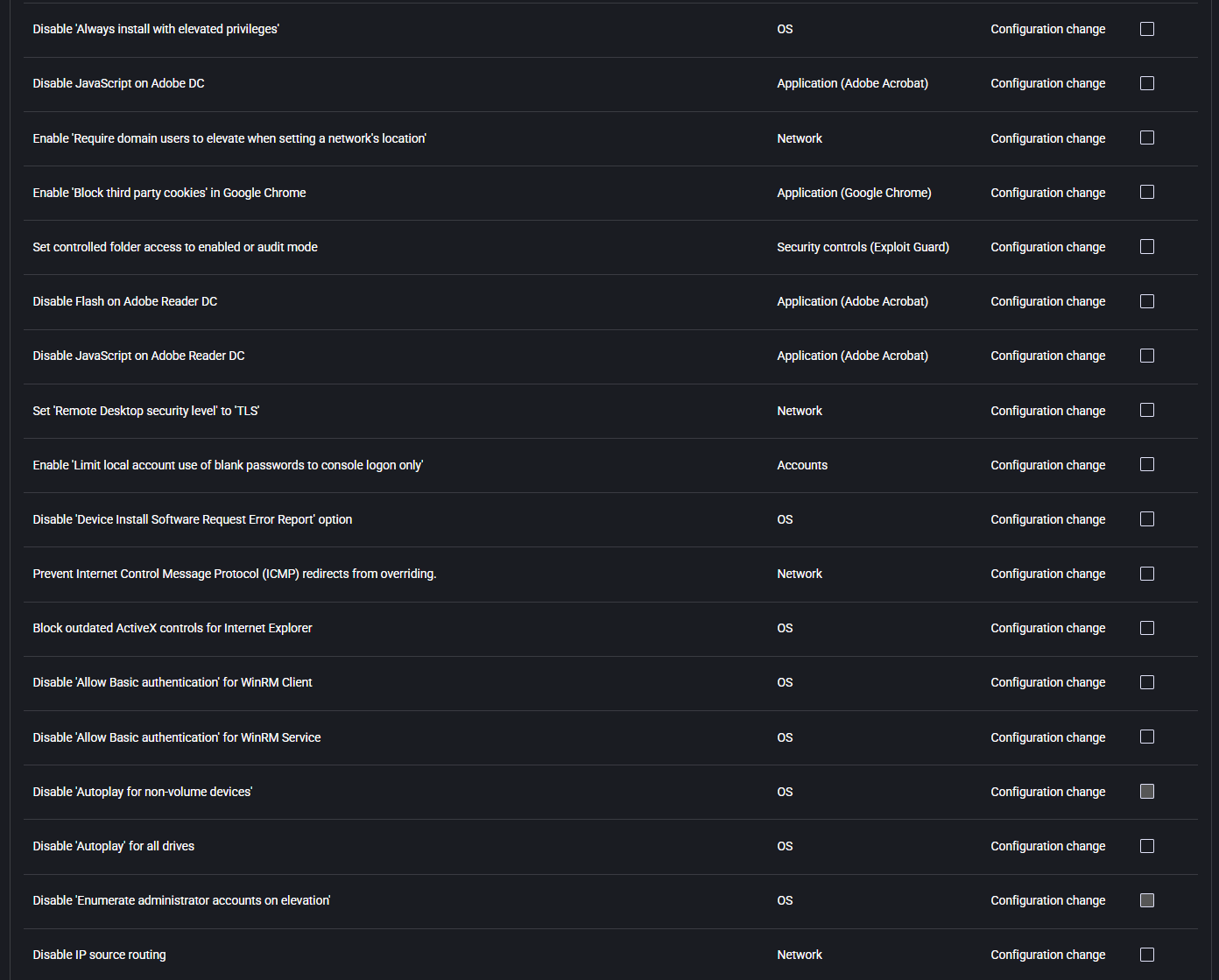The height and width of the screenshot is (980, 1219).
Task: Open the 'Limit local account use of blank passwords' item
Action: (x=228, y=465)
